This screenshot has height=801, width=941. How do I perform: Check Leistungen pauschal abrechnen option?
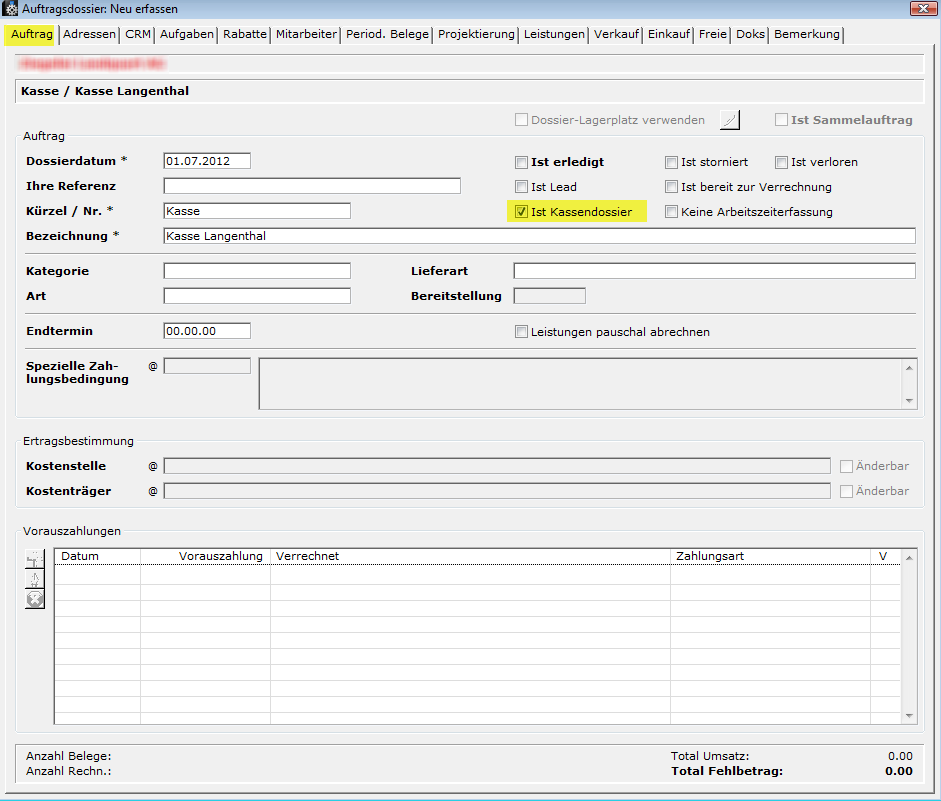click(x=521, y=332)
